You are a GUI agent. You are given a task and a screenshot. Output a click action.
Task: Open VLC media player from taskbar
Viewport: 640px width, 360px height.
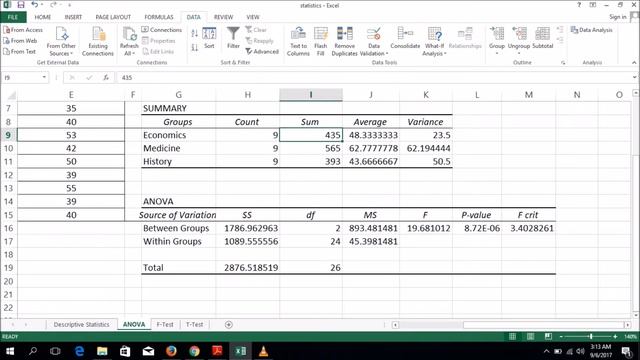pyautogui.click(x=264, y=351)
